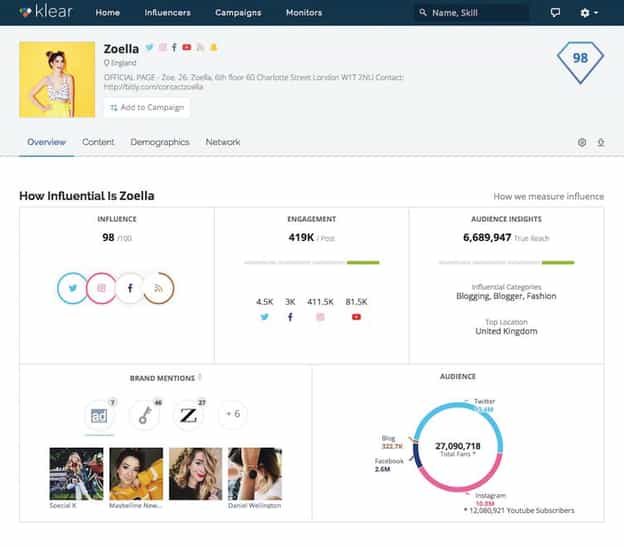Open the chat messages icon
The height and width of the screenshot is (547, 624).
(x=555, y=13)
